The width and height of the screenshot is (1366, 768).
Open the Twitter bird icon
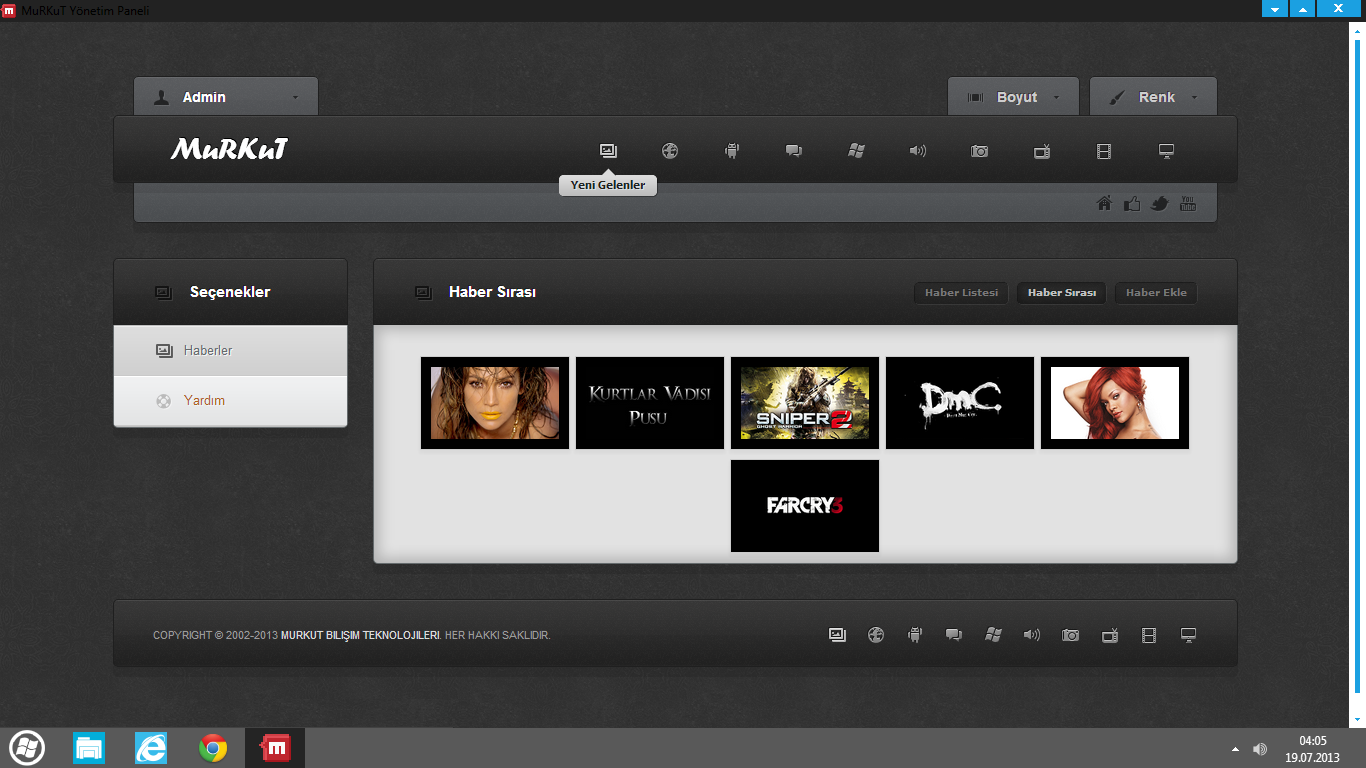click(x=1160, y=204)
